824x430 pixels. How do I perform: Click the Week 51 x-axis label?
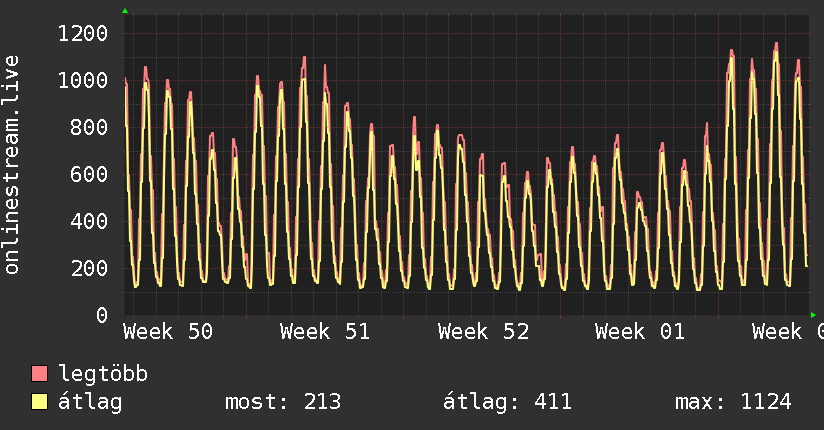(326, 332)
